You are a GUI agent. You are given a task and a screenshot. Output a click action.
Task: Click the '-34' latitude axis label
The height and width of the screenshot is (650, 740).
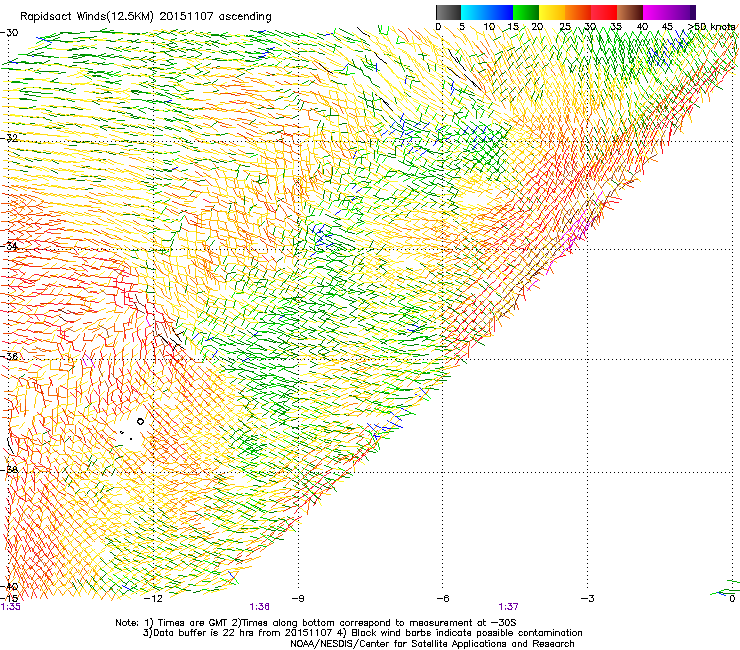coord(9,245)
